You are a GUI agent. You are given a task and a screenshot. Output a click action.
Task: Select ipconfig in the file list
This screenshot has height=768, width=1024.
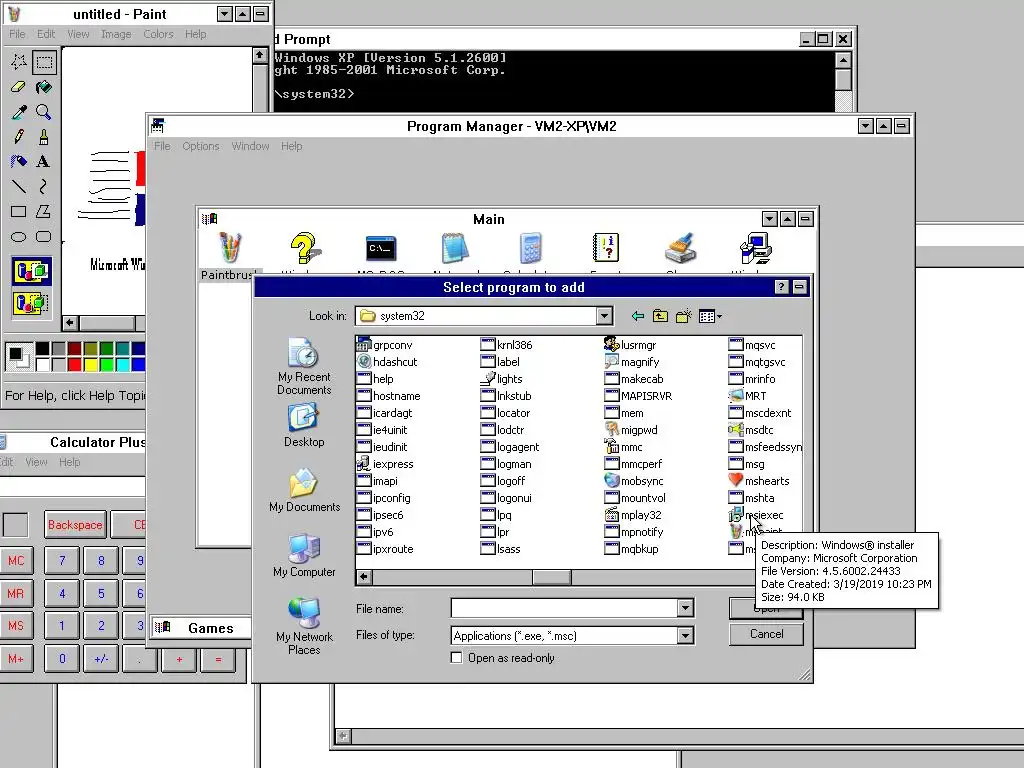[x=385, y=498]
